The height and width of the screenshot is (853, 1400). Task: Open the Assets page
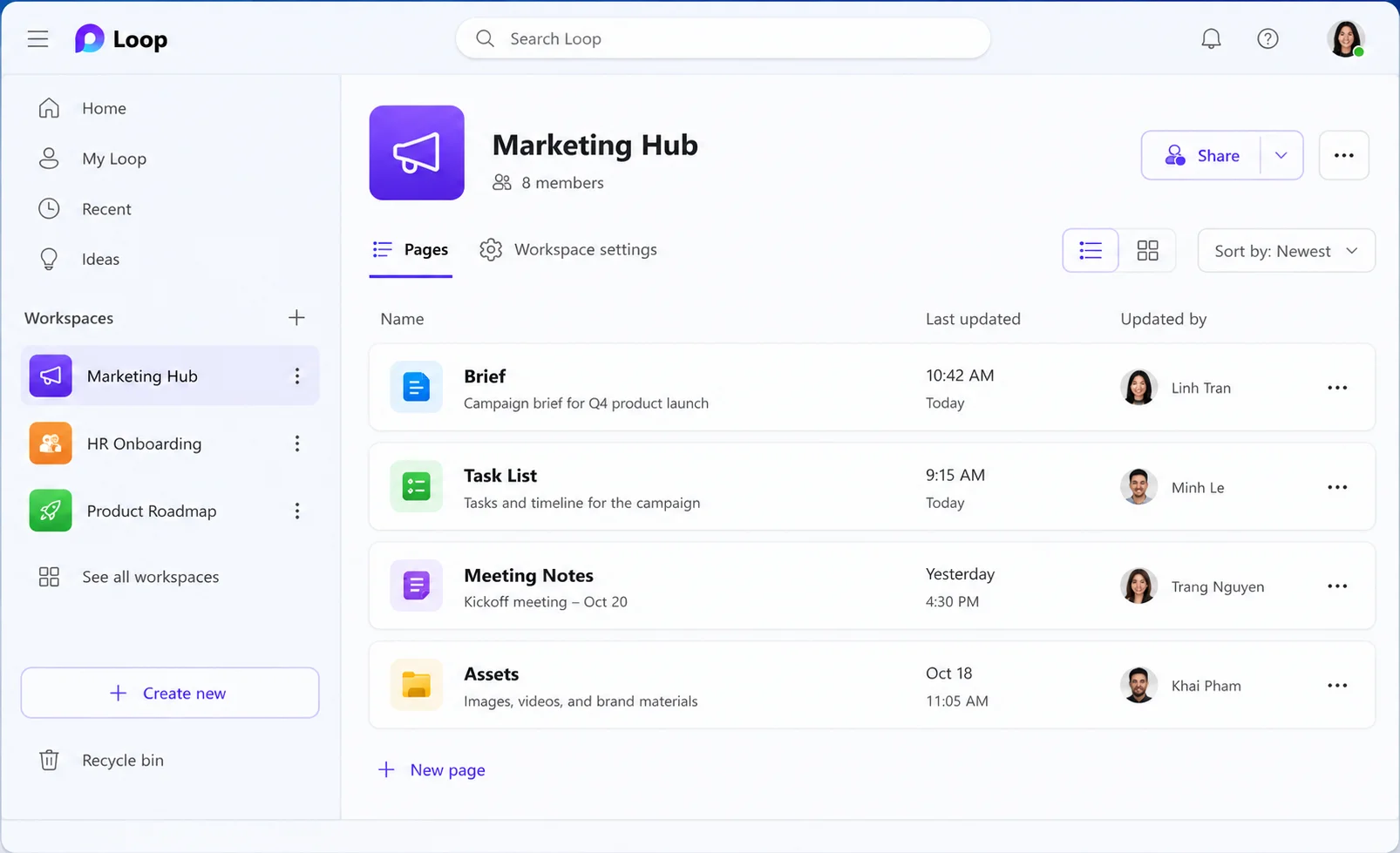point(872,685)
